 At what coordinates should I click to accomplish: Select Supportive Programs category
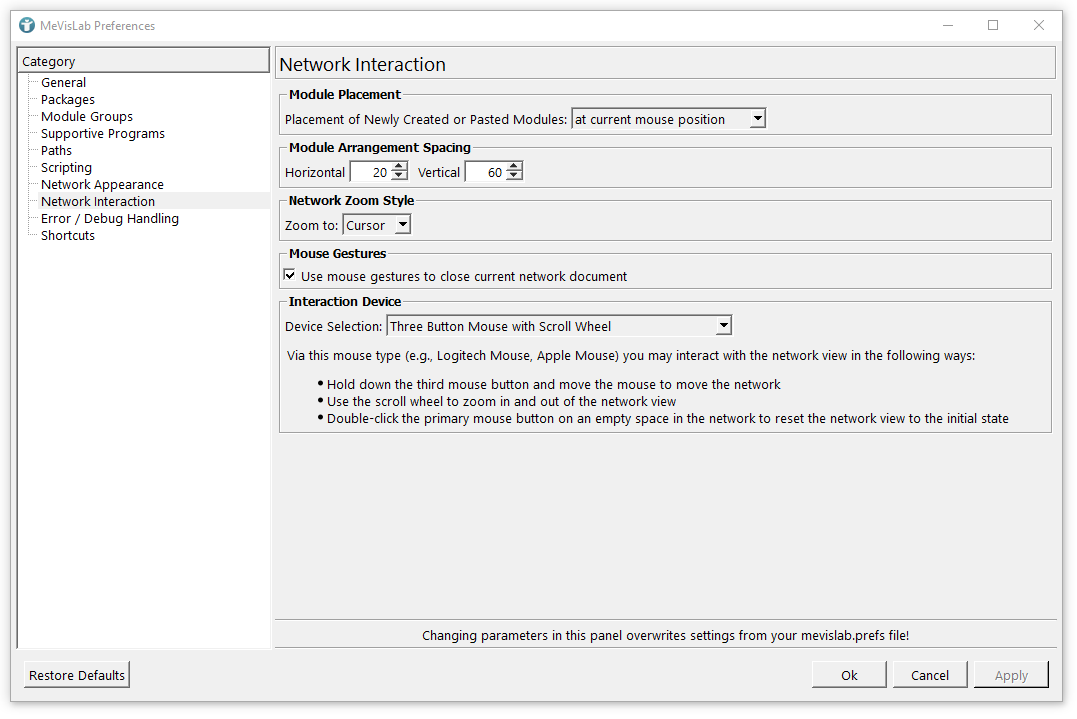coord(103,134)
